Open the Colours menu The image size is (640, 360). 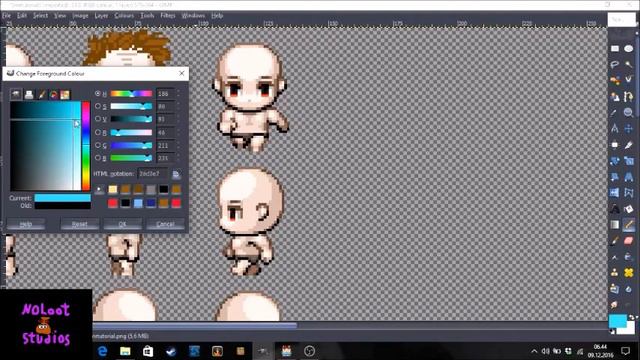click(124, 16)
